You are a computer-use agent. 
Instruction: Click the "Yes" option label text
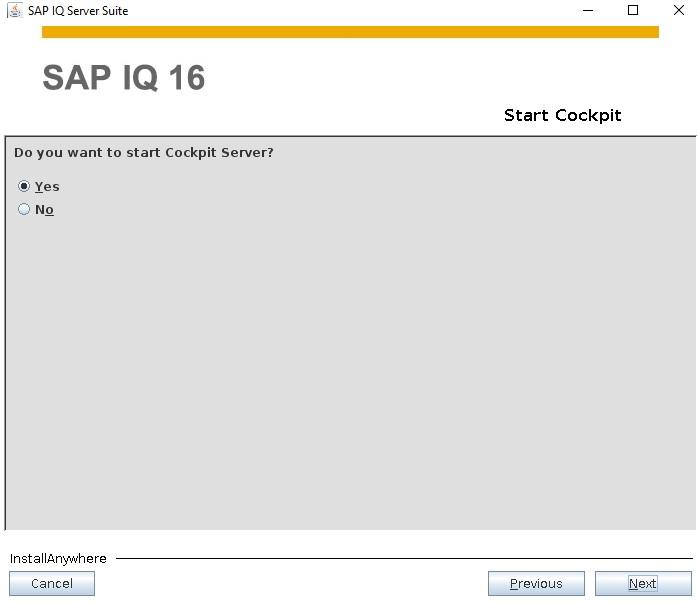coord(47,187)
